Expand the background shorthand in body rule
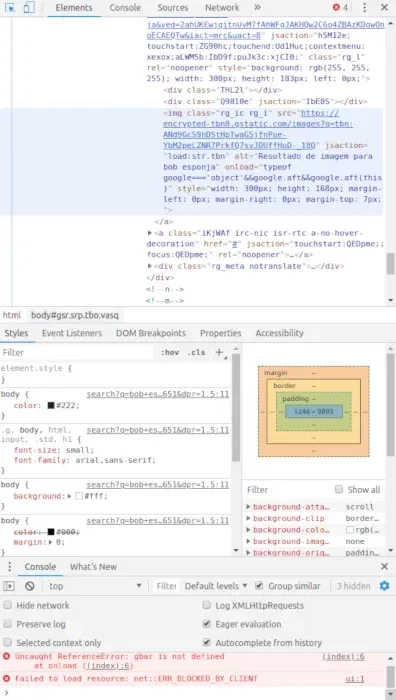Screen dimensions: 396x700 (70, 496)
